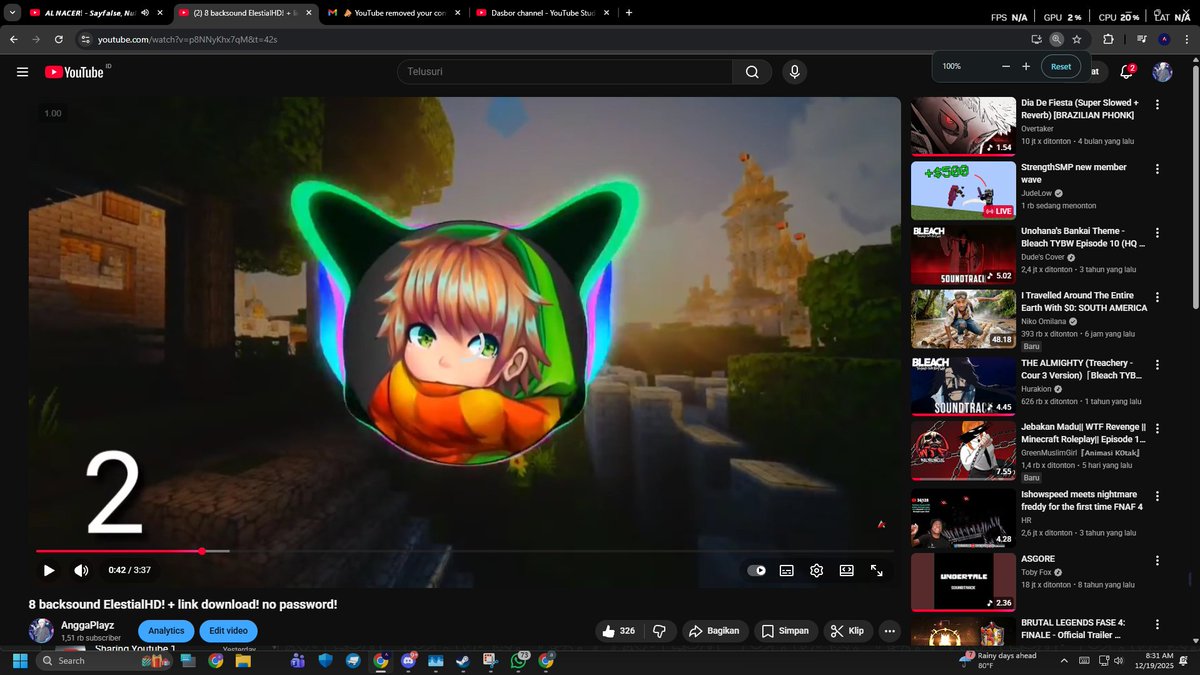Viewport: 1200px width, 675px height.
Task: Mute the video volume icon
Action: click(81, 570)
